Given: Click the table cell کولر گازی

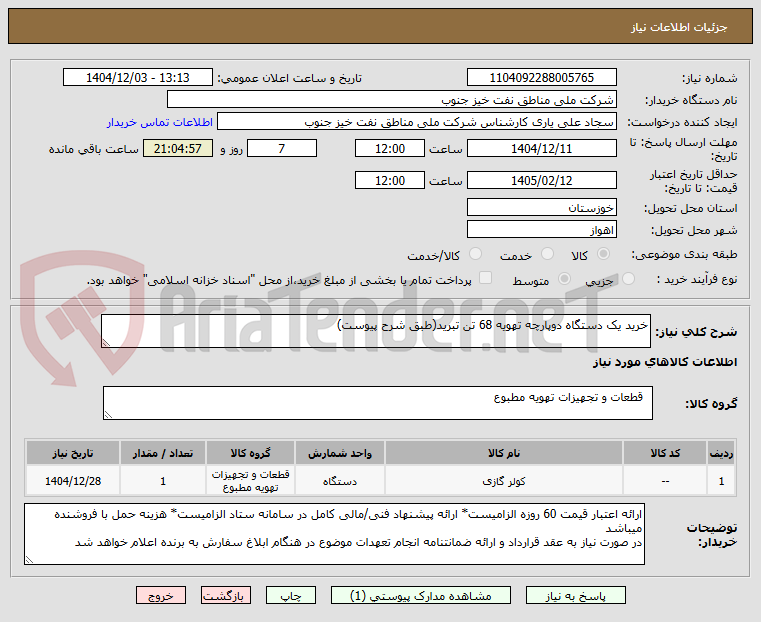Looking at the screenshot, I should 504,481.
